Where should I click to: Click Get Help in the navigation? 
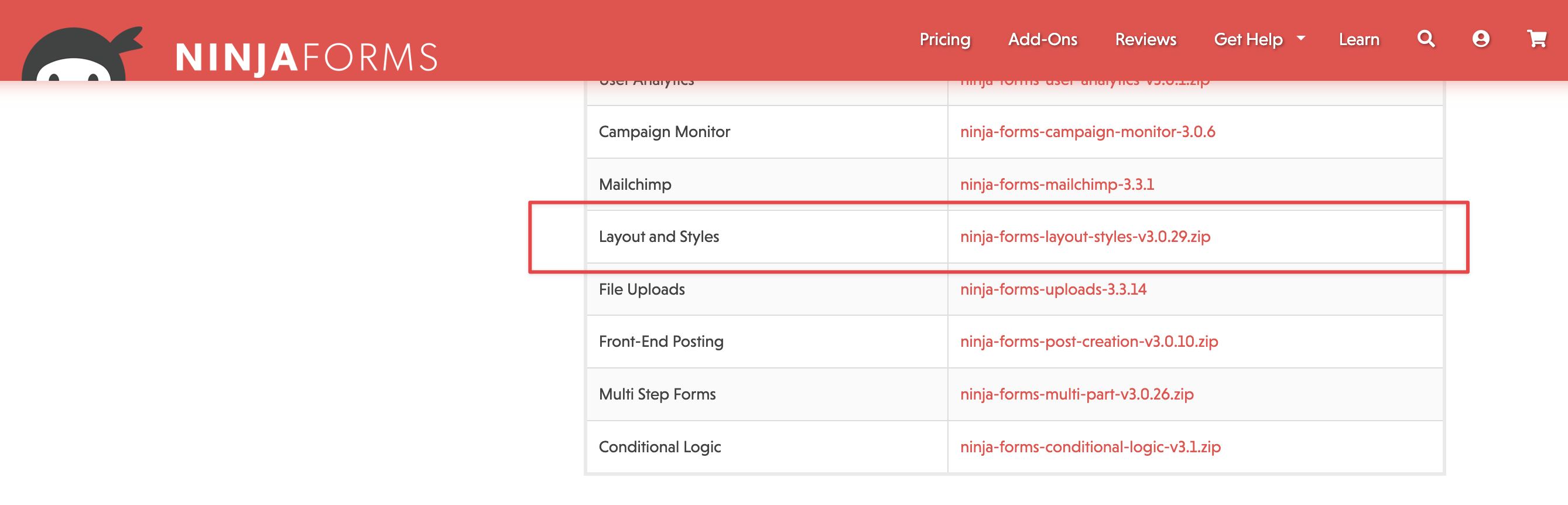pyautogui.click(x=1248, y=40)
